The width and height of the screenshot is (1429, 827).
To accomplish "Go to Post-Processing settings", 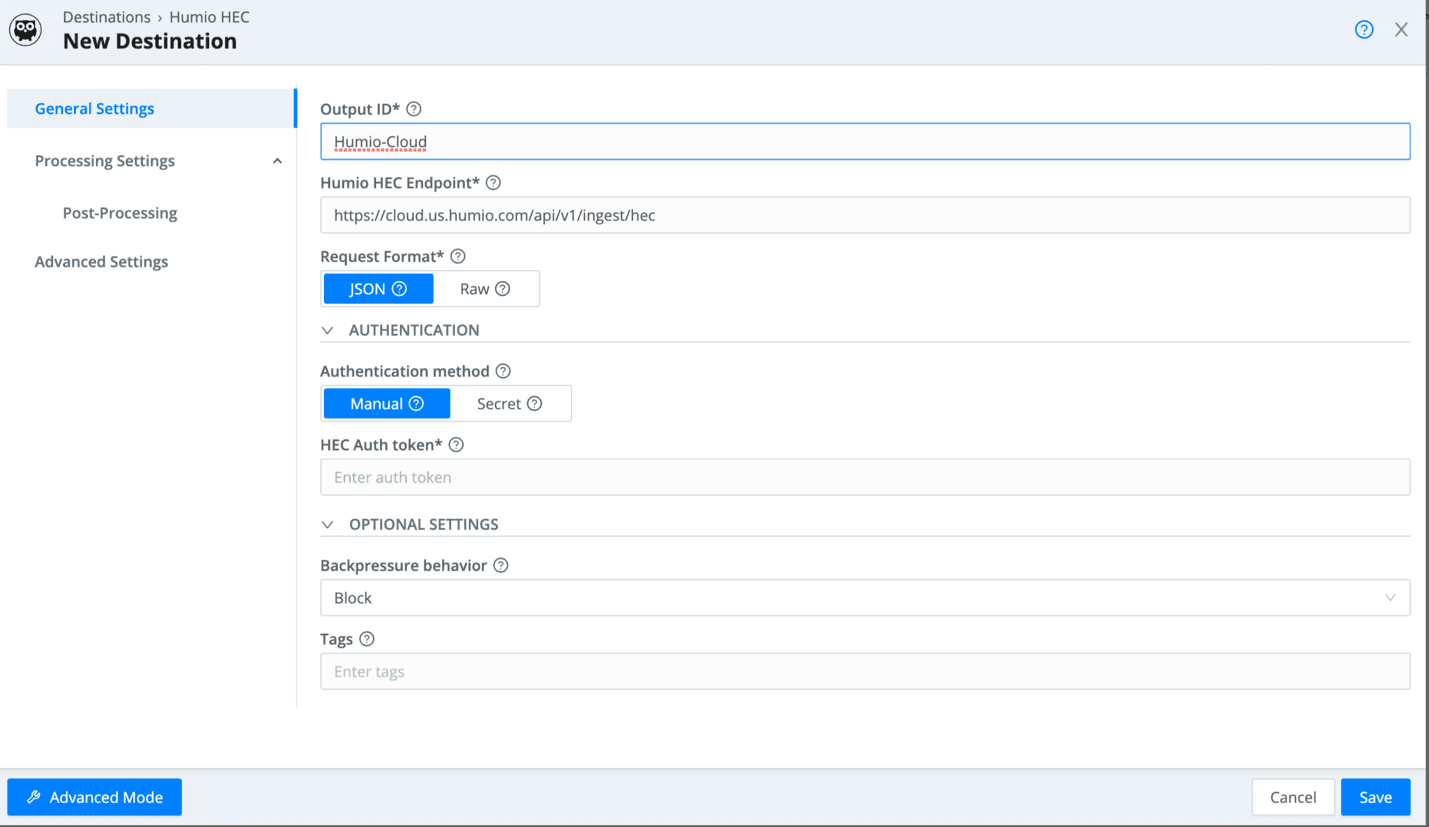I will click(x=120, y=213).
